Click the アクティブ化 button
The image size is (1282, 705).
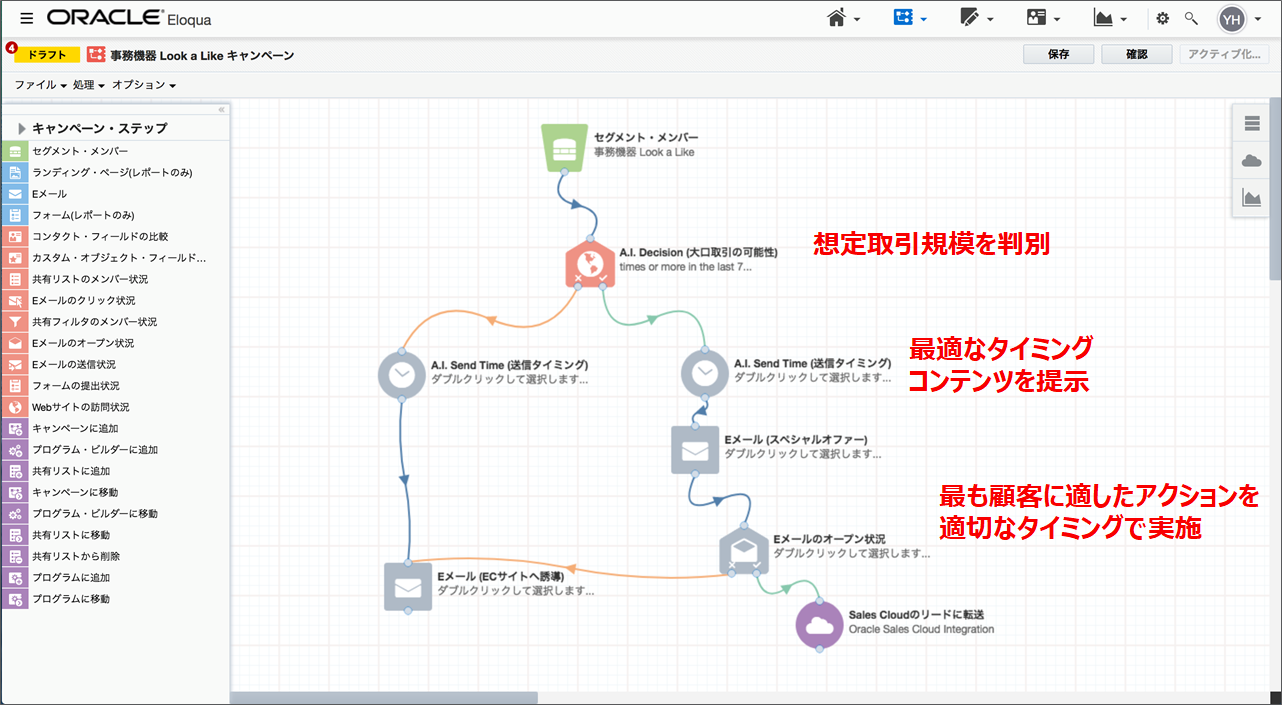coord(1225,54)
